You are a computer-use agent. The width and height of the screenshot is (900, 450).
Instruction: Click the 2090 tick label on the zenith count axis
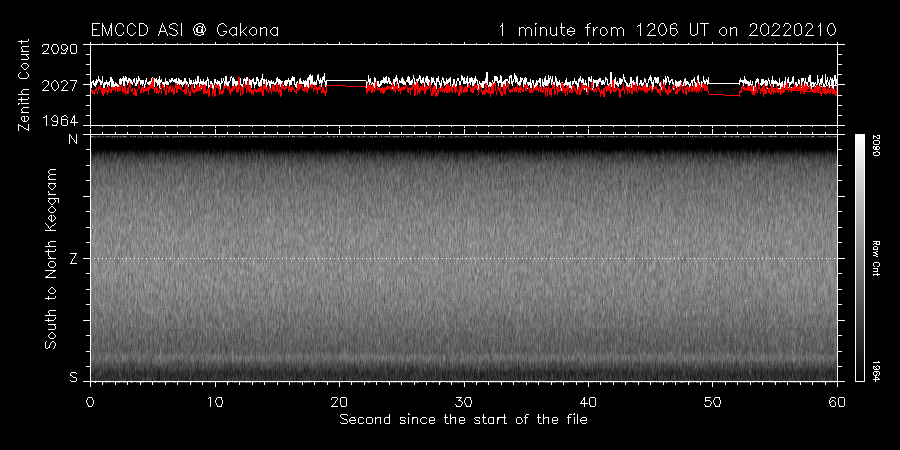[x=60, y=49]
